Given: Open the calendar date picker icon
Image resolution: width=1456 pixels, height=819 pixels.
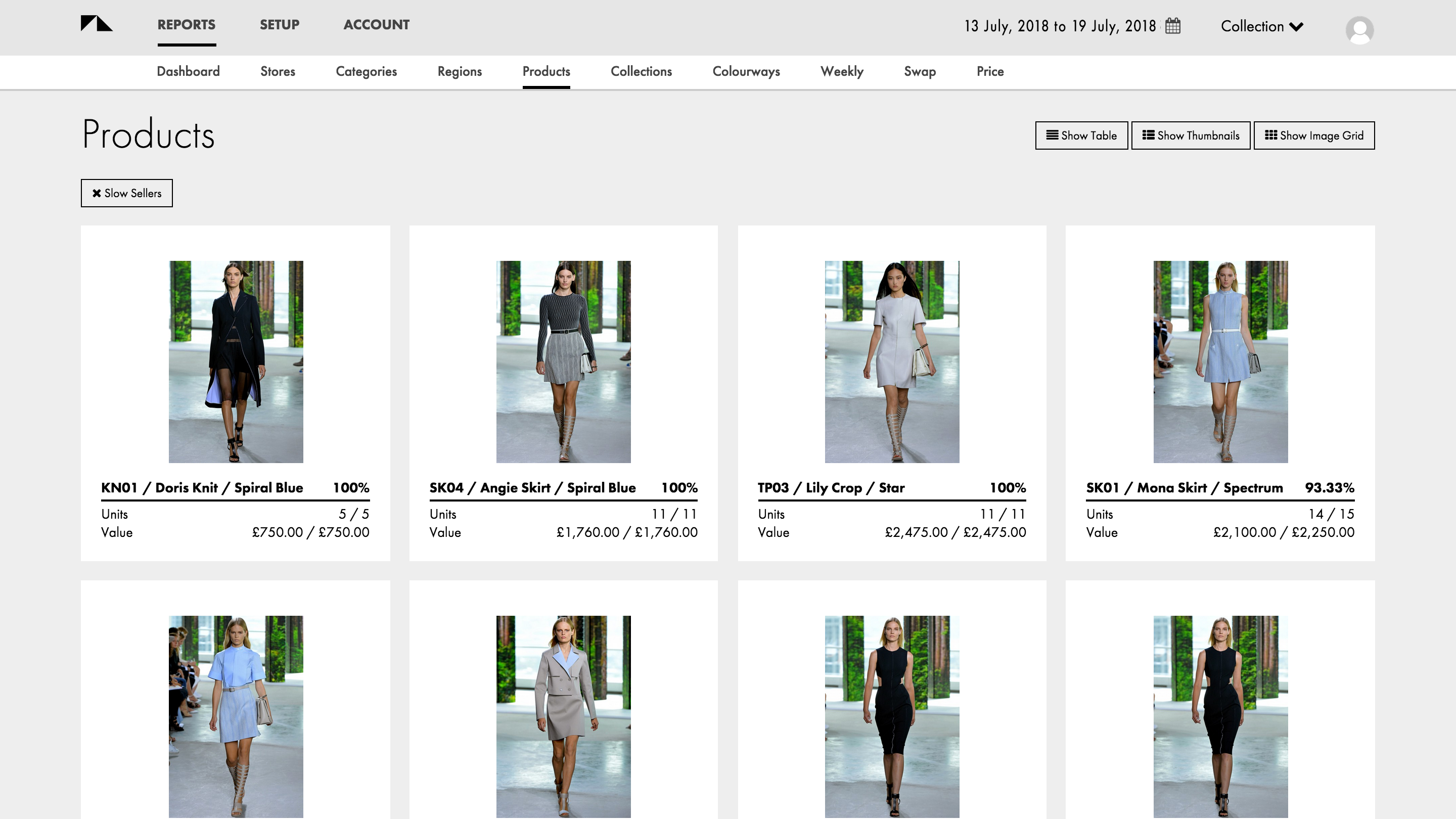Looking at the screenshot, I should 1173,26.
